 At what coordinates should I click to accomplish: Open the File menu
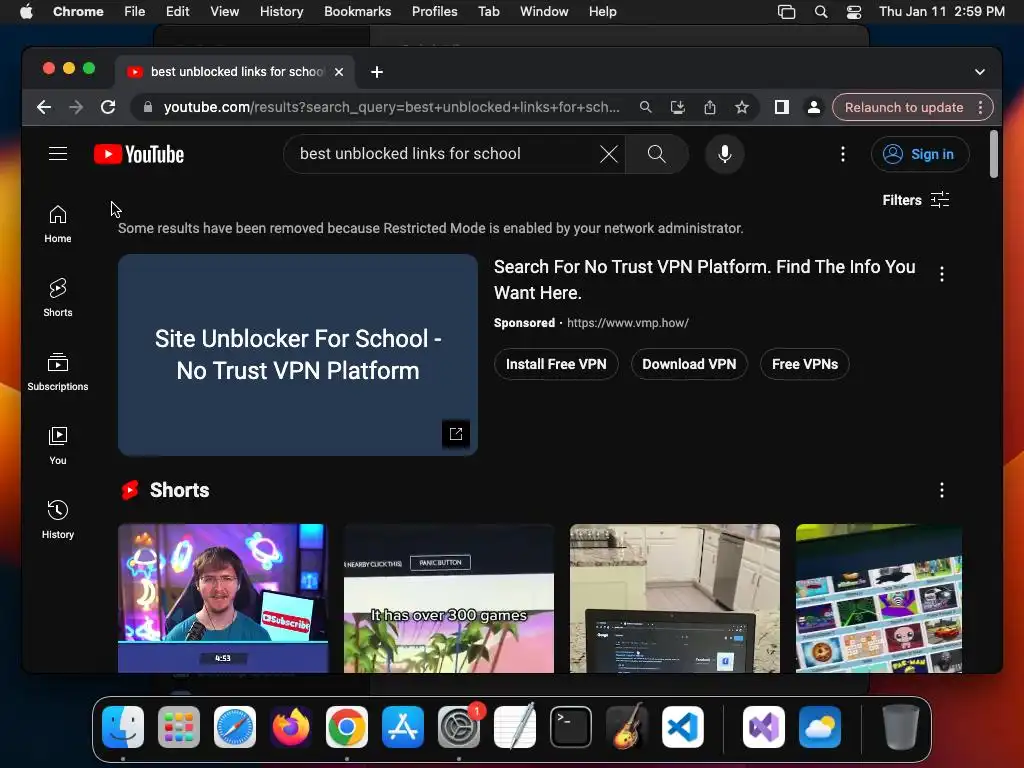click(135, 12)
